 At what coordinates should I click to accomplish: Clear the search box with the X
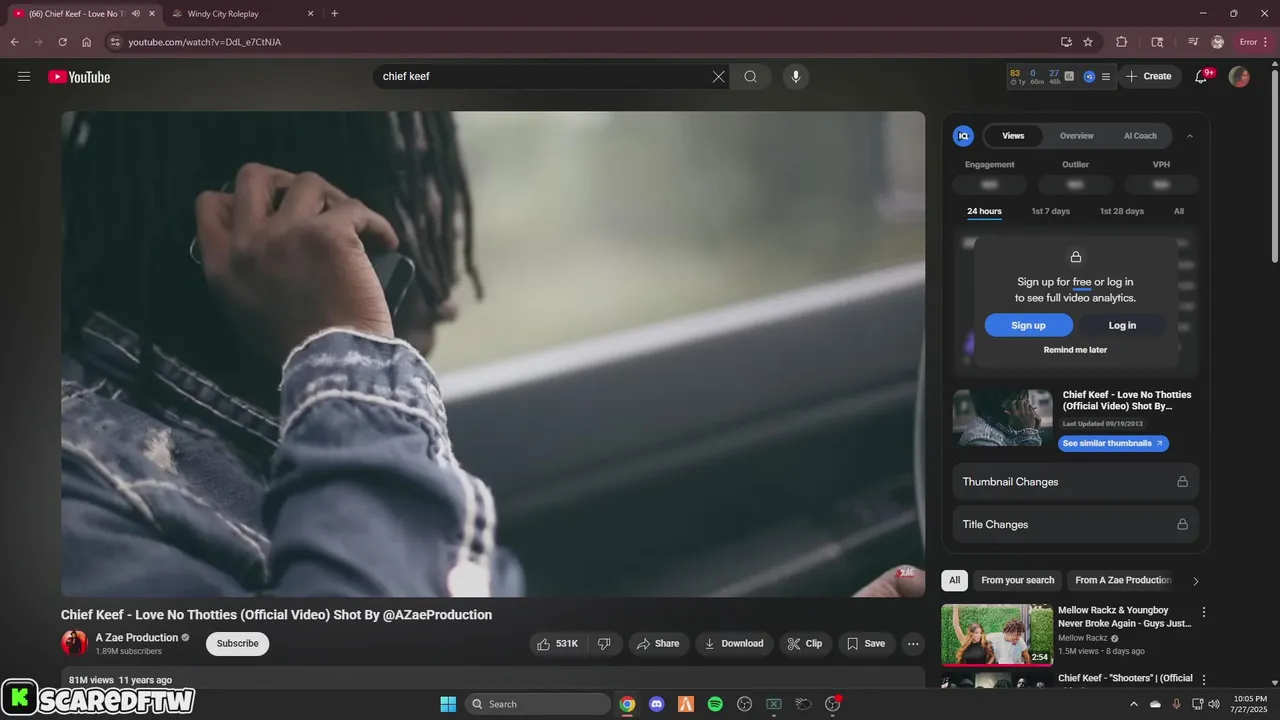[x=718, y=77]
